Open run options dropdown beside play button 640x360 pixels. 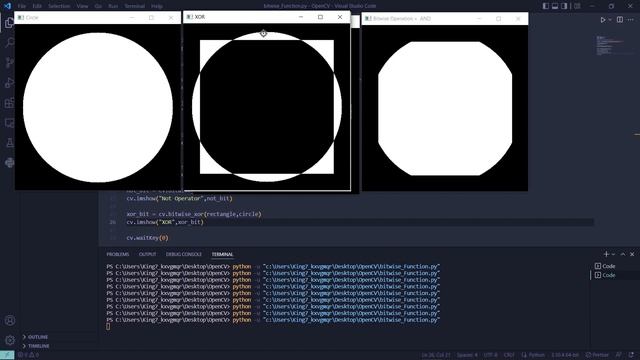click(610, 20)
